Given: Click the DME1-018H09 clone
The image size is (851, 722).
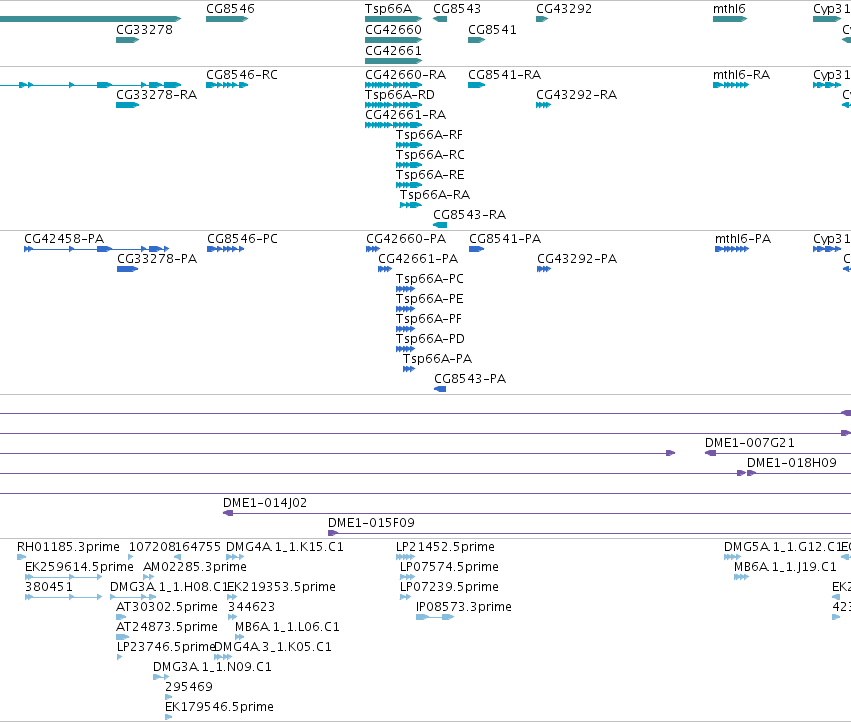Looking at the screenshot, I should coord(799,473).
